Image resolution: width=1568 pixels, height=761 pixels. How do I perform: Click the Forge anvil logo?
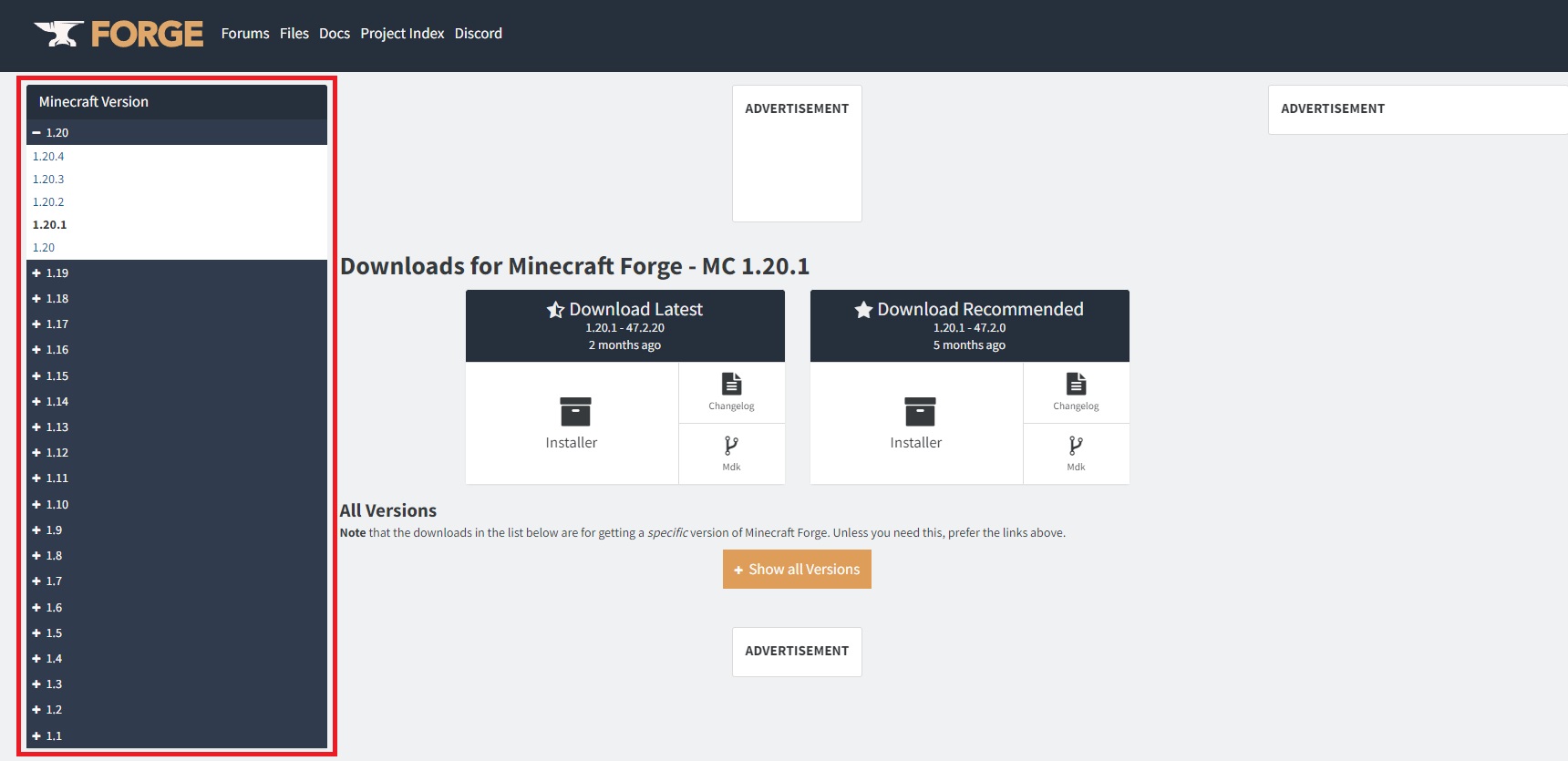(x=119, y=34)
